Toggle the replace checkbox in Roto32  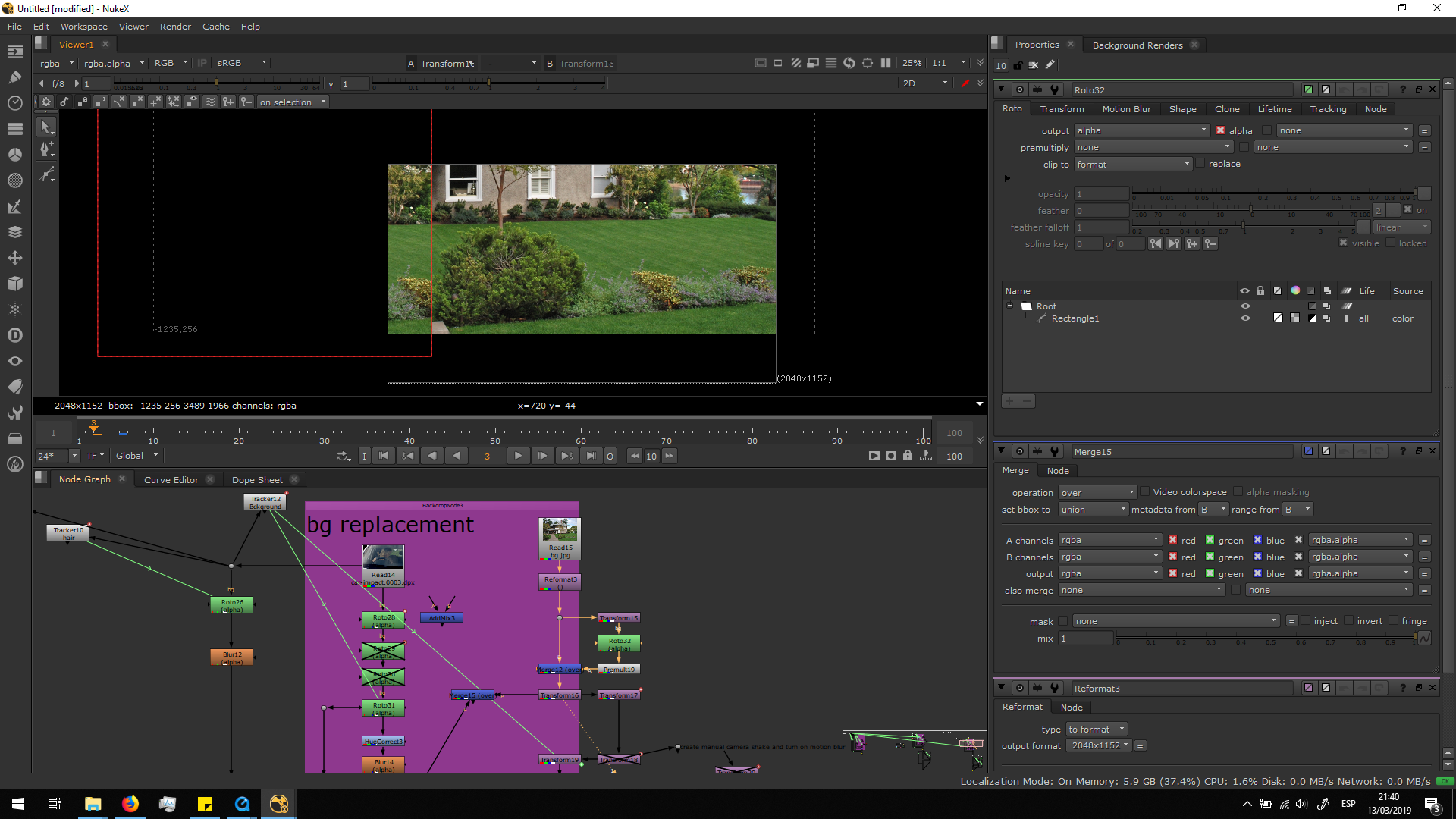pos(1200,164)
